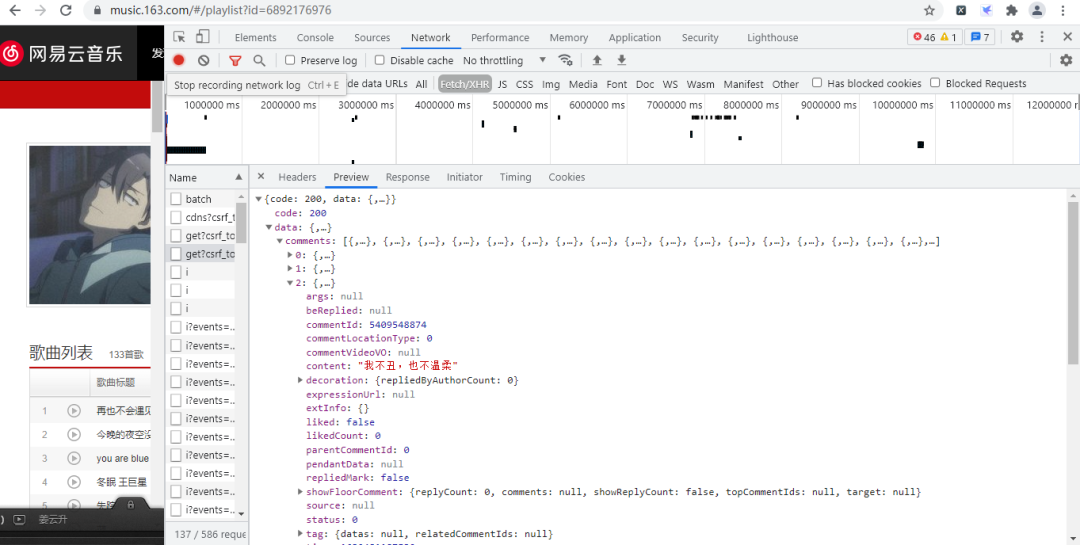Open the network search magnifier icon
Viewport: 1080px width, 545px height.
click(259, 60)
